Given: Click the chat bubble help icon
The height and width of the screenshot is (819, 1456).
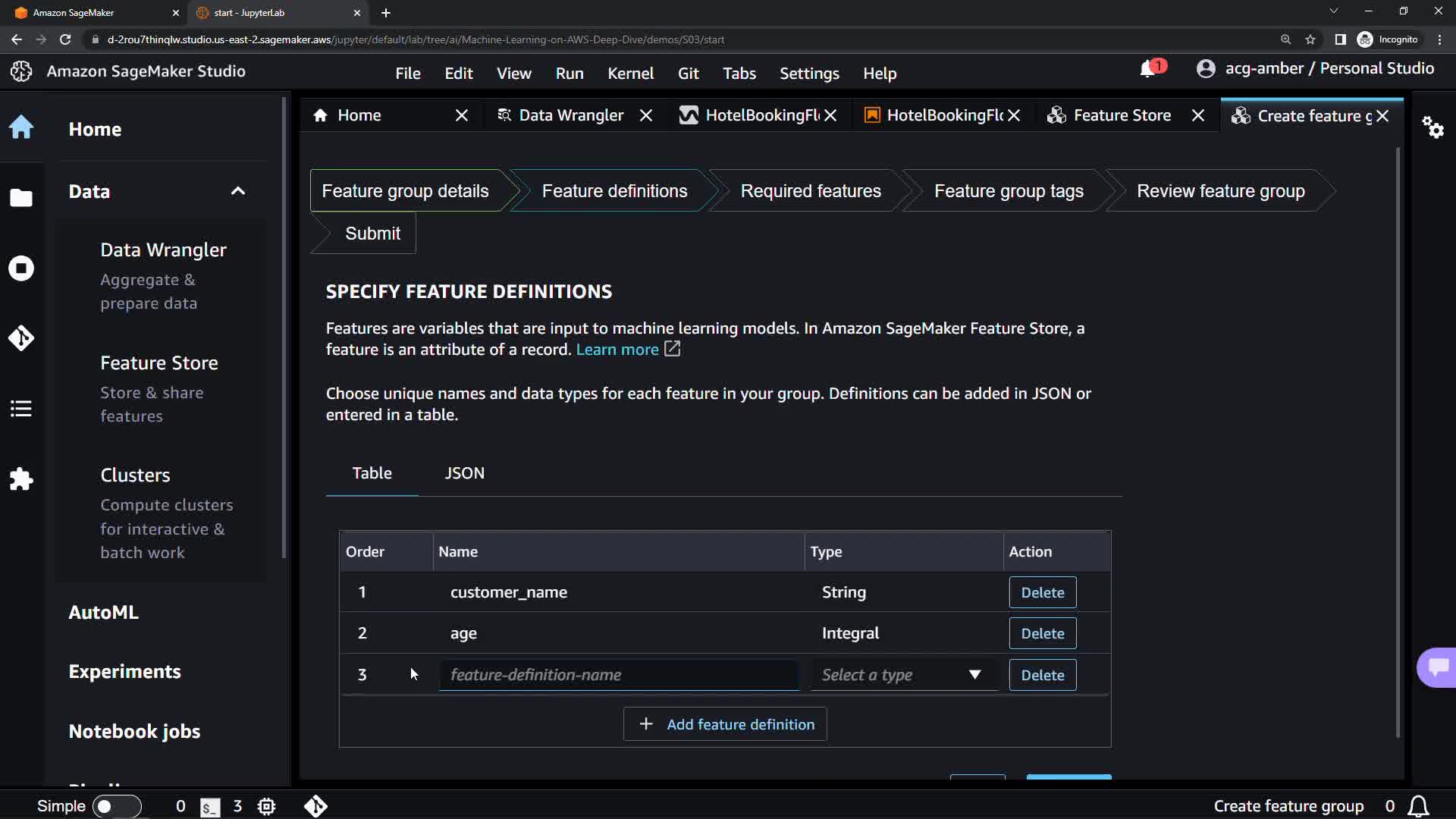Looking at the screenshot, I should [1438, 667].
